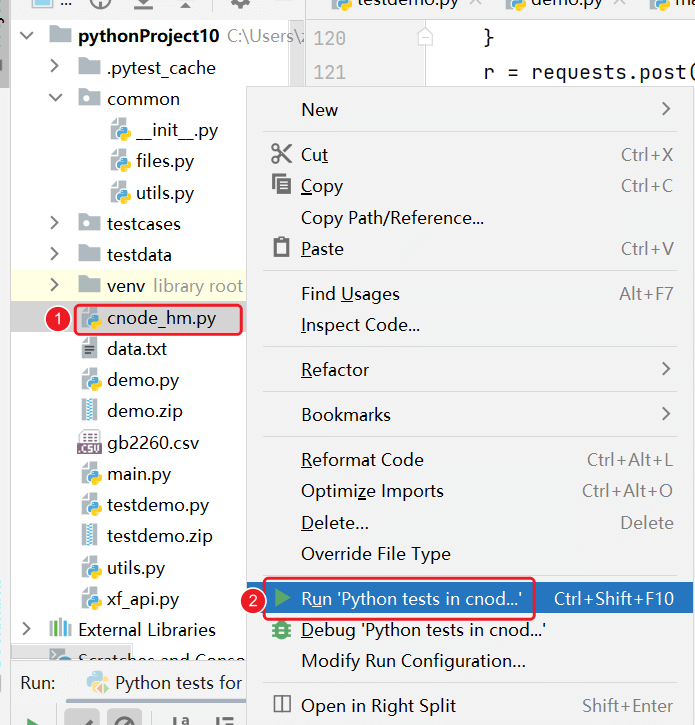Open the Refactor submenu

pos(470,369)
